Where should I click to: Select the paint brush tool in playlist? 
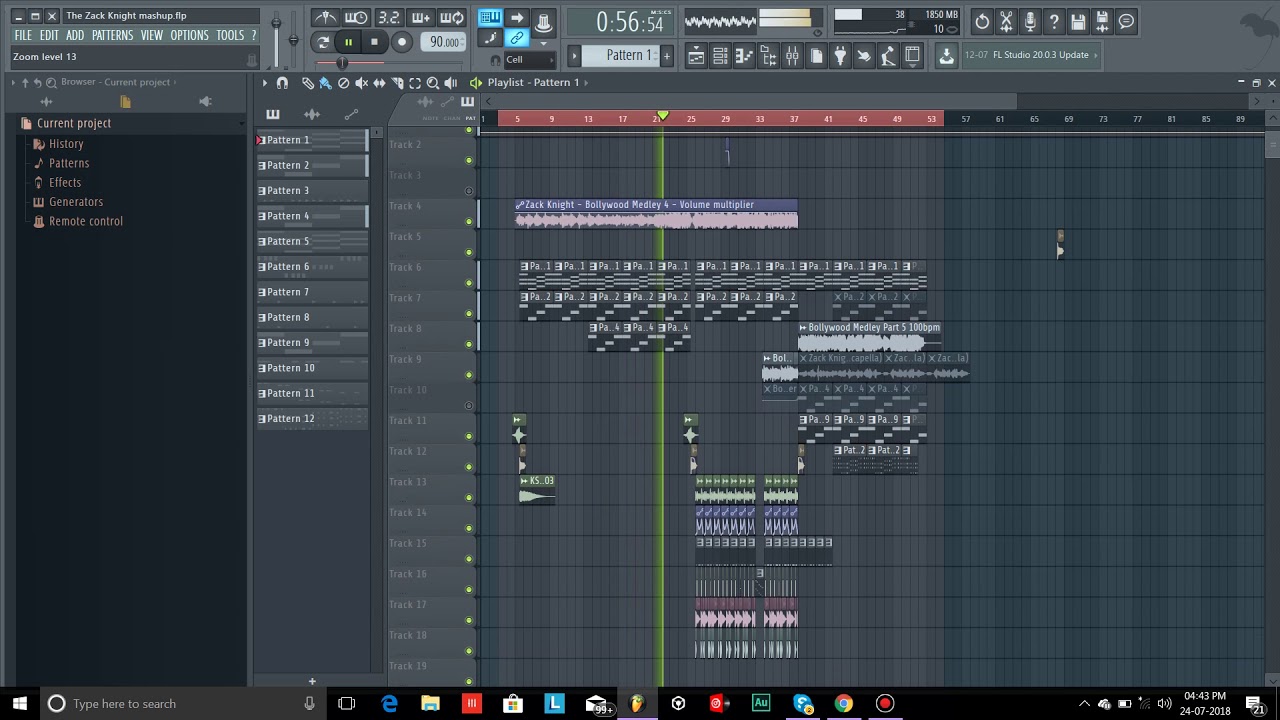click(x=326, y=83)
